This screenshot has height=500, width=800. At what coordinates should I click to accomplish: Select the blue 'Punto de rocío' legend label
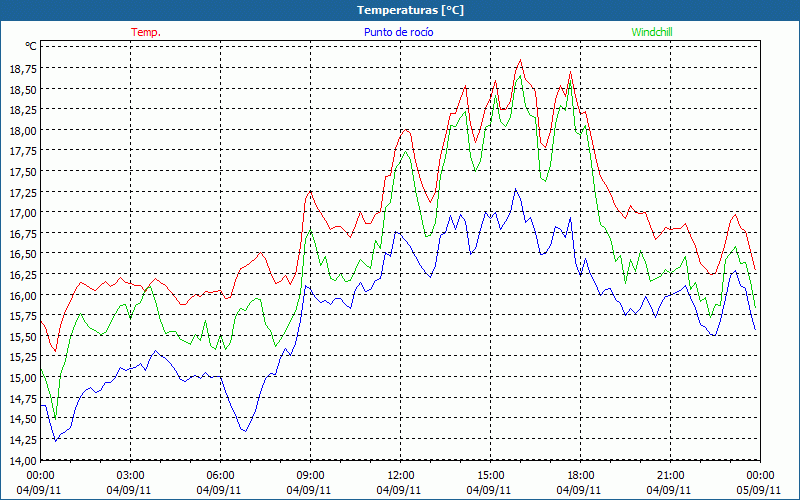[x=398, y=32]
